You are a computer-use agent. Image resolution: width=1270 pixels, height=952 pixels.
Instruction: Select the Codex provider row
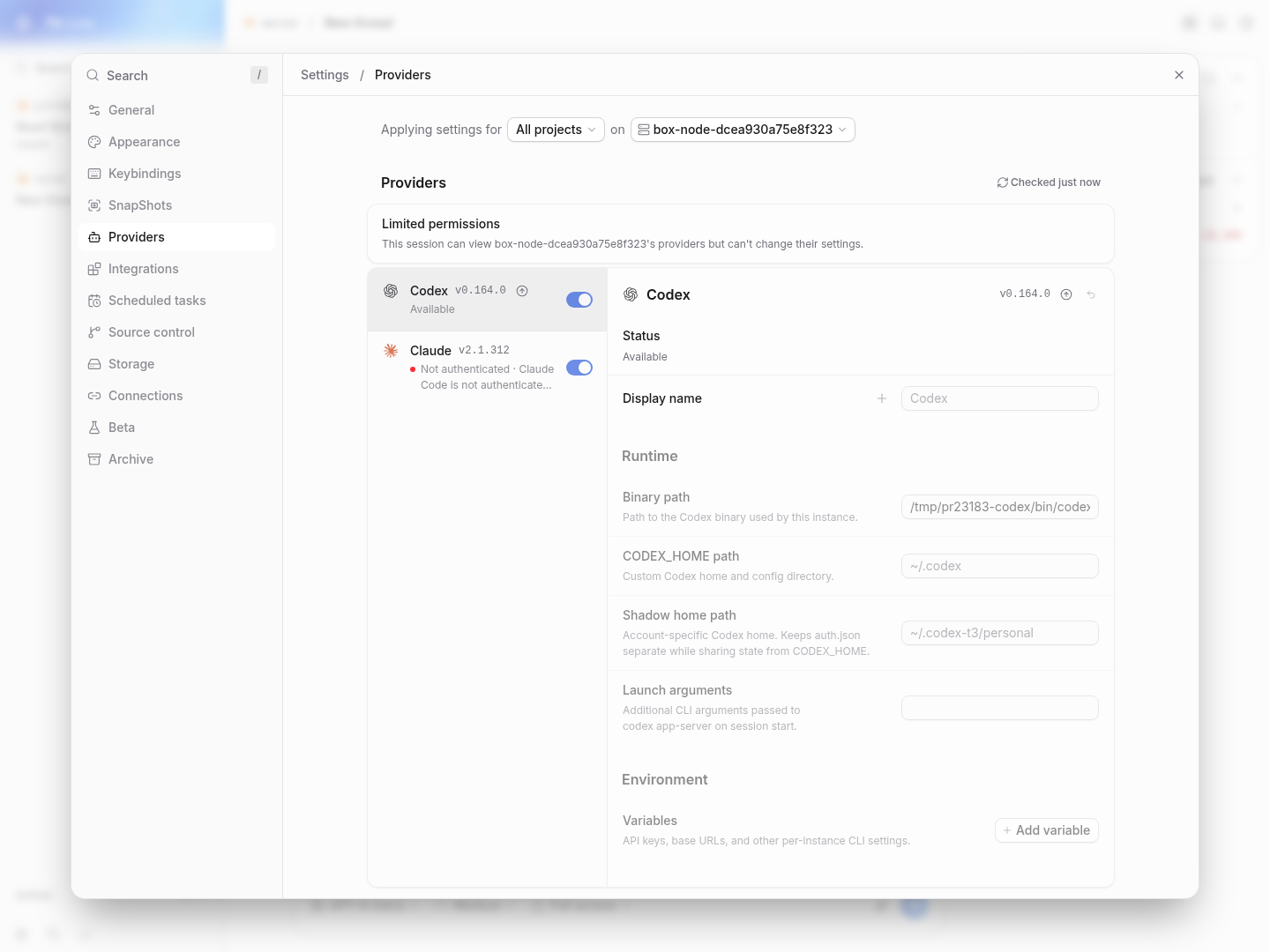tap(487, 300)
